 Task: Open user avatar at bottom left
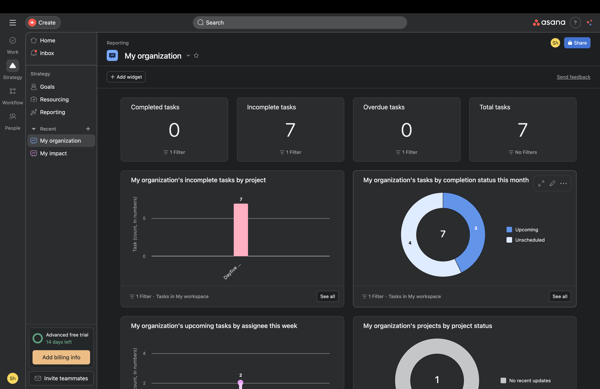pyautogui.click(x=13, y=378)
